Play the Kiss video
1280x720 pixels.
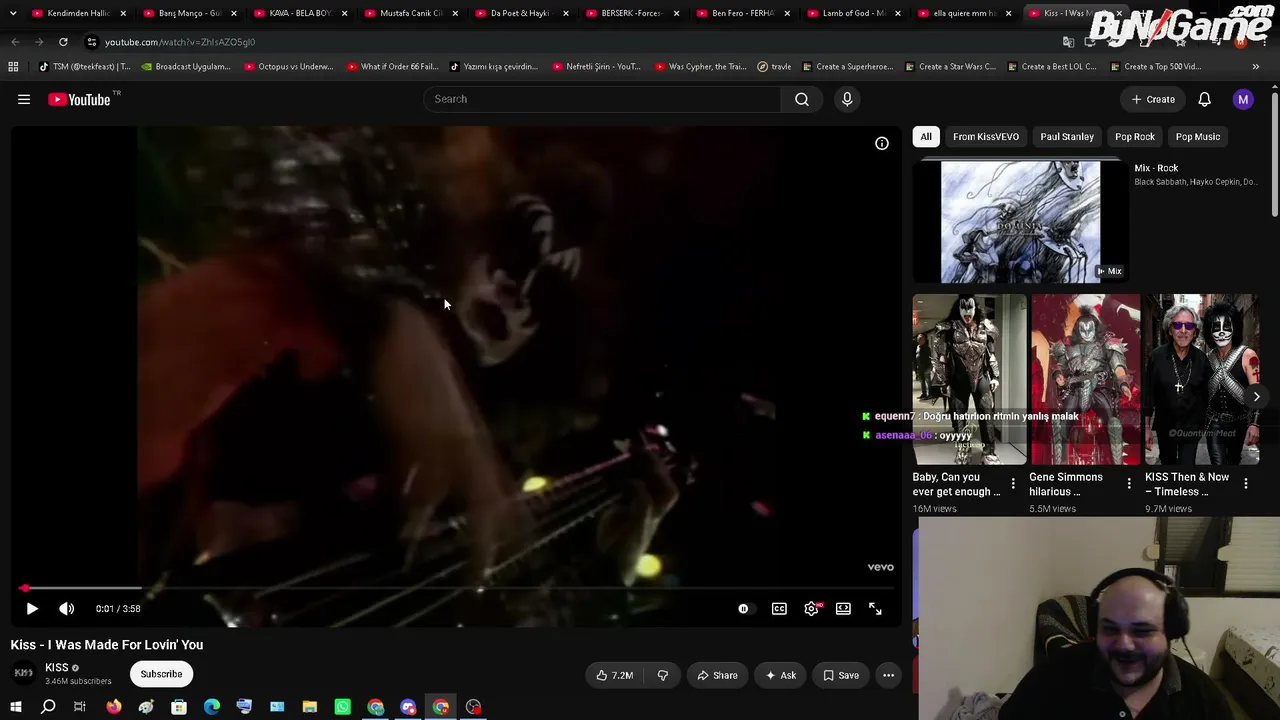tap(32, 608)
